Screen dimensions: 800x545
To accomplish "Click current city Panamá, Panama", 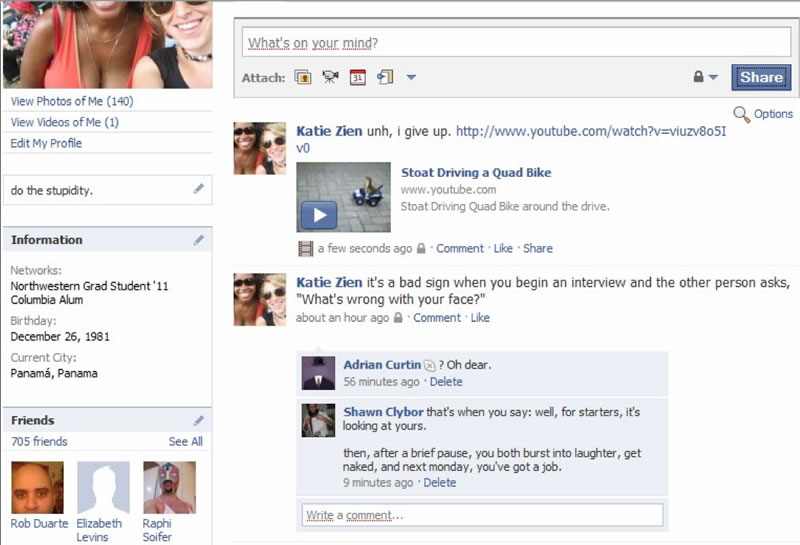I will pyautogui.click(x=54, y=374).
